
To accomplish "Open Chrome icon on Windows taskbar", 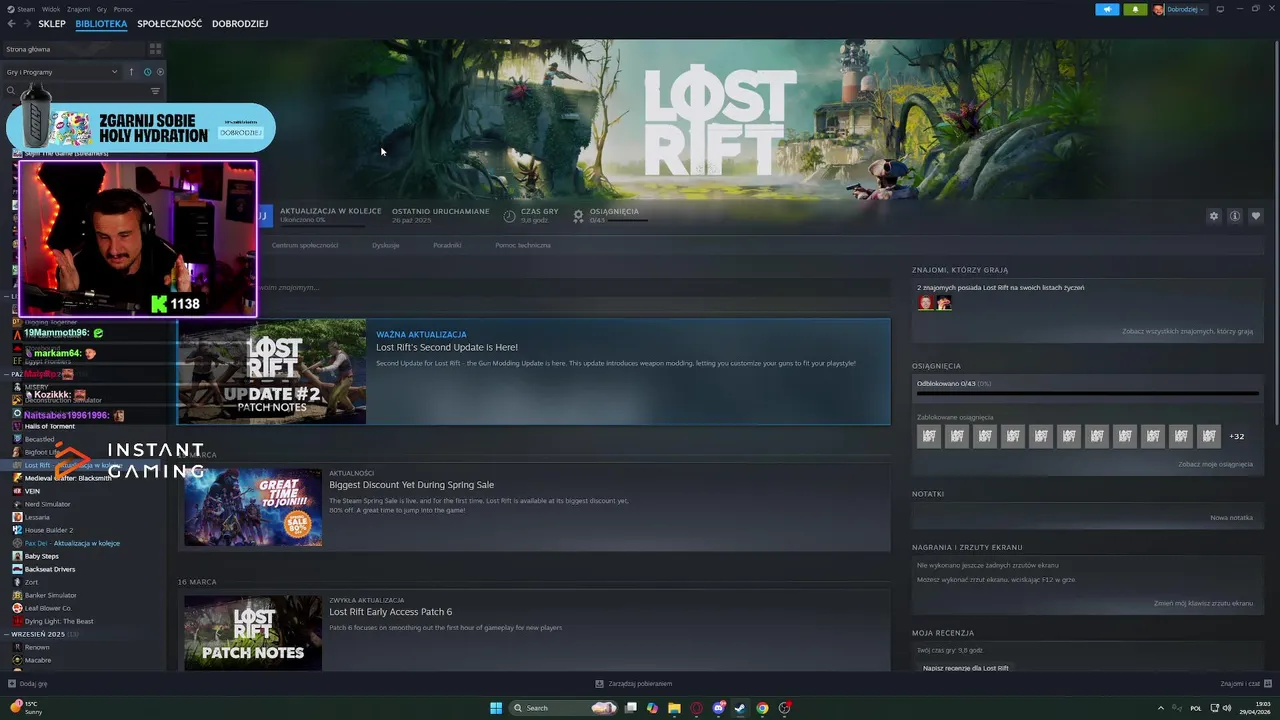I will click(x=762, y=708).
